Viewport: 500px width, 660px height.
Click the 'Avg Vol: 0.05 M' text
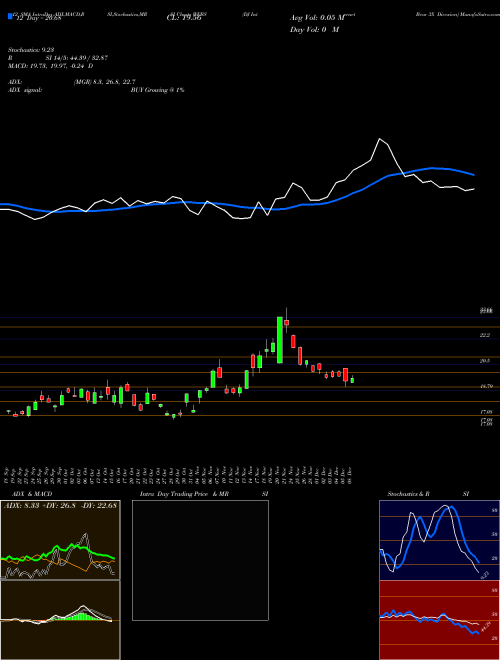pos(317,18)
